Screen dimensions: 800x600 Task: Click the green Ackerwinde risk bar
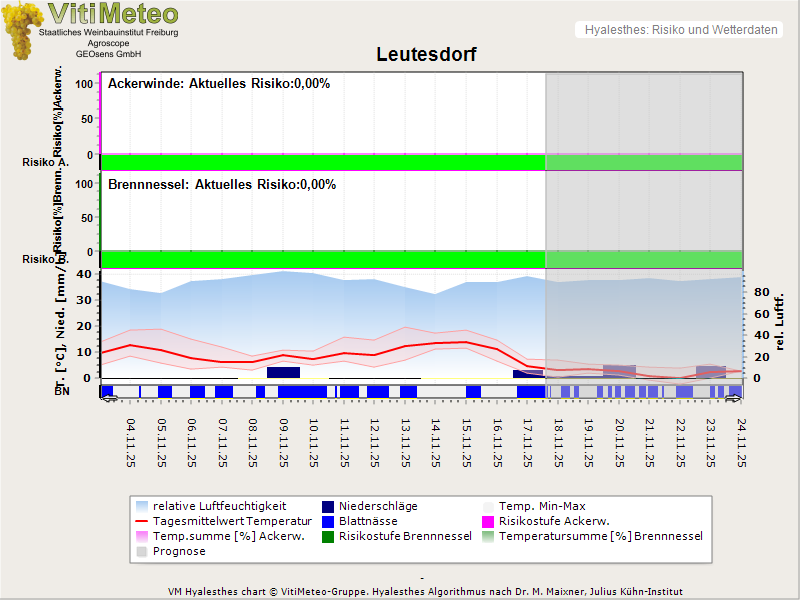pos(322,162)
